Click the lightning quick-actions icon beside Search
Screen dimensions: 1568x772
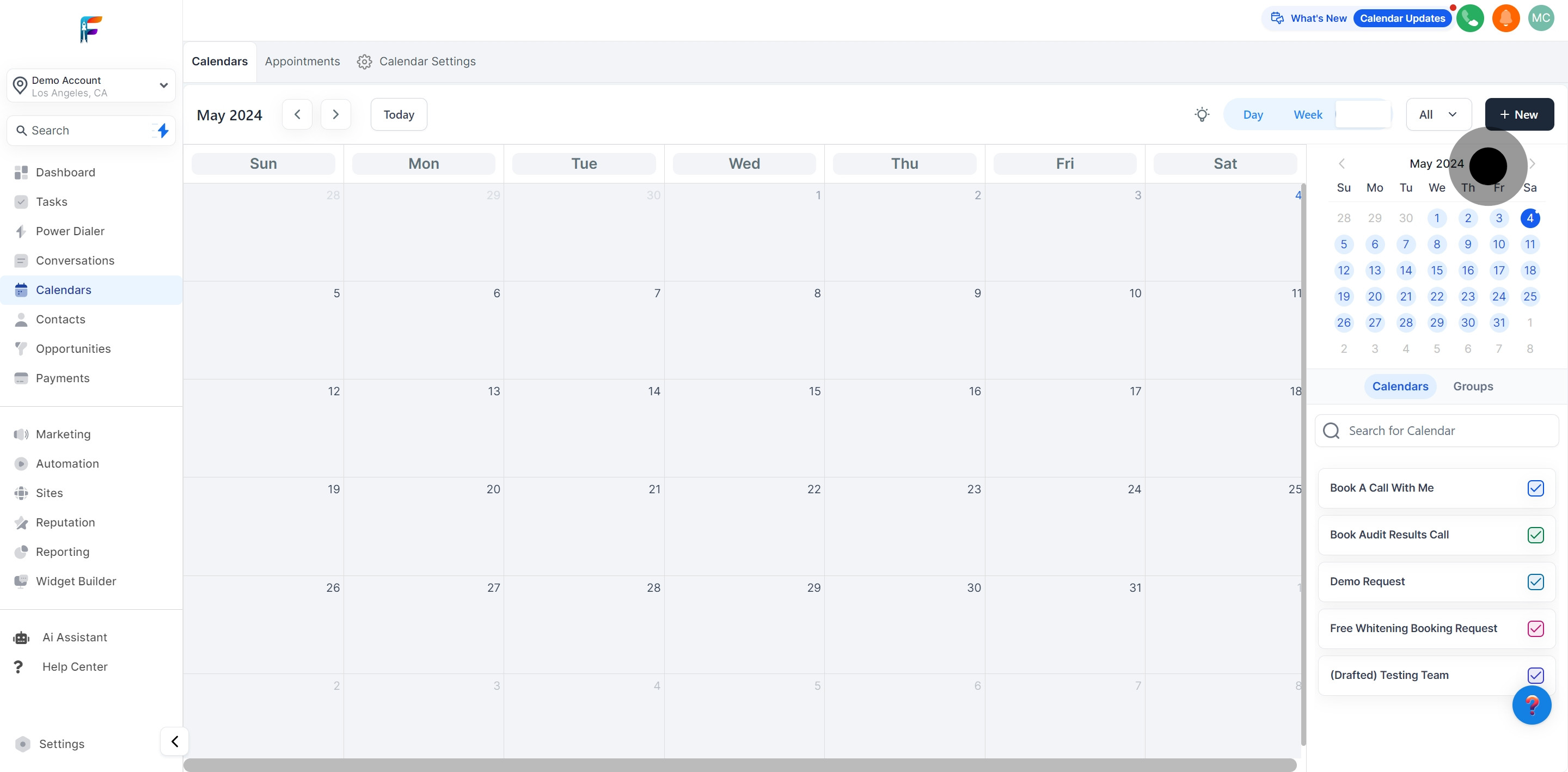(x=163, y=130)
